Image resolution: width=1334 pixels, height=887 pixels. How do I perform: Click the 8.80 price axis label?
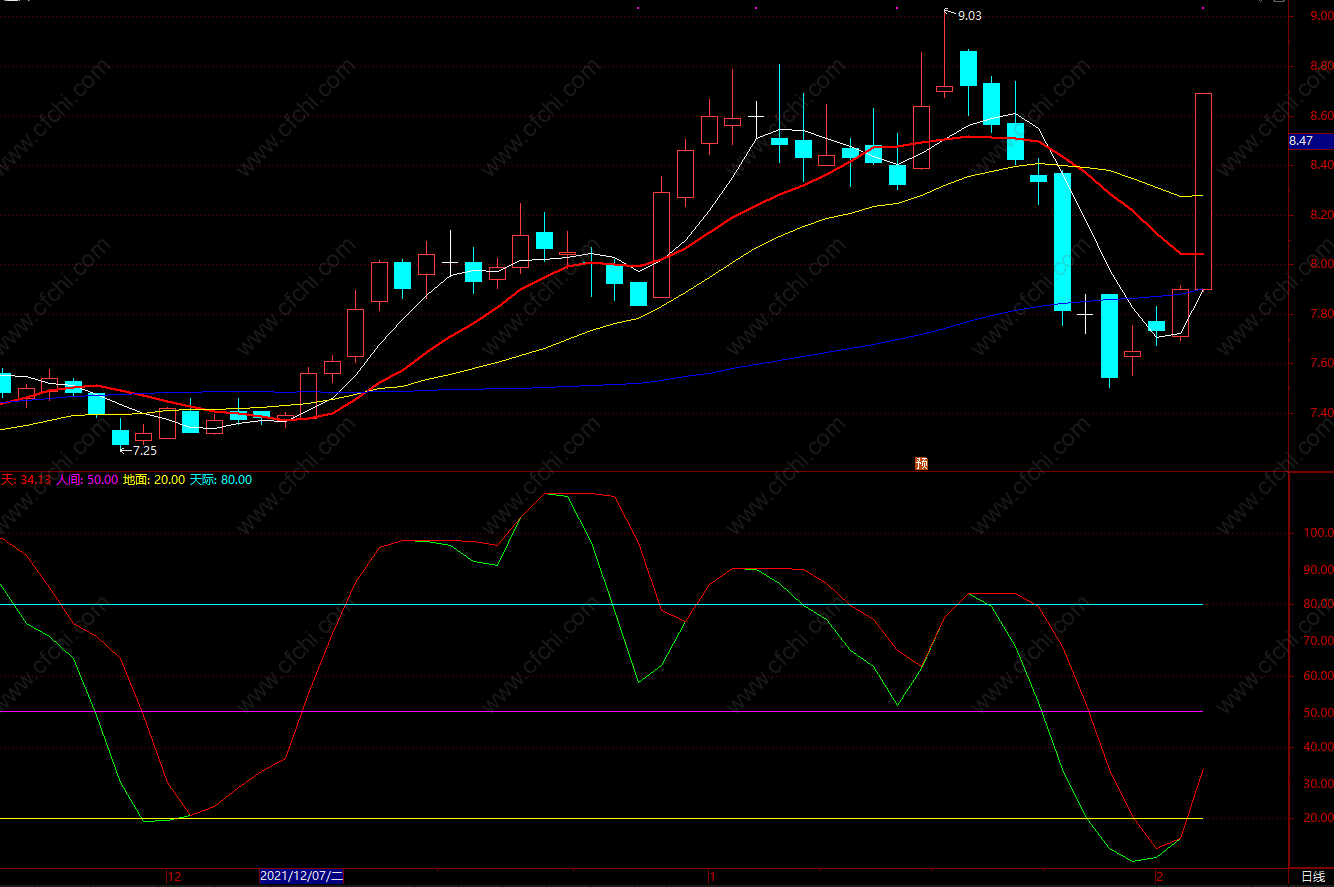tap(1320, 66)
